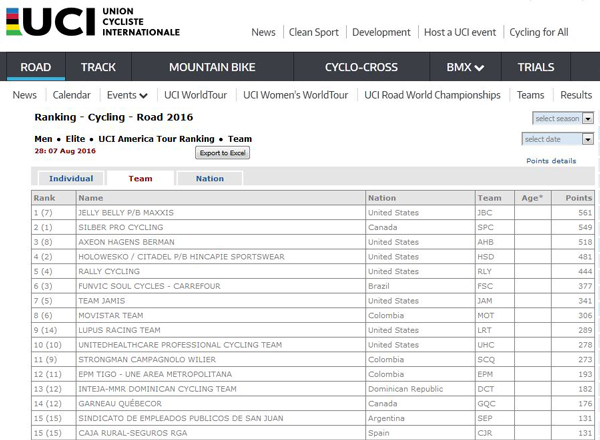600x440 pixels.
Task: Click STRONGMAN CAMPAGNOLO WILIER name
Action: [147, 359]
